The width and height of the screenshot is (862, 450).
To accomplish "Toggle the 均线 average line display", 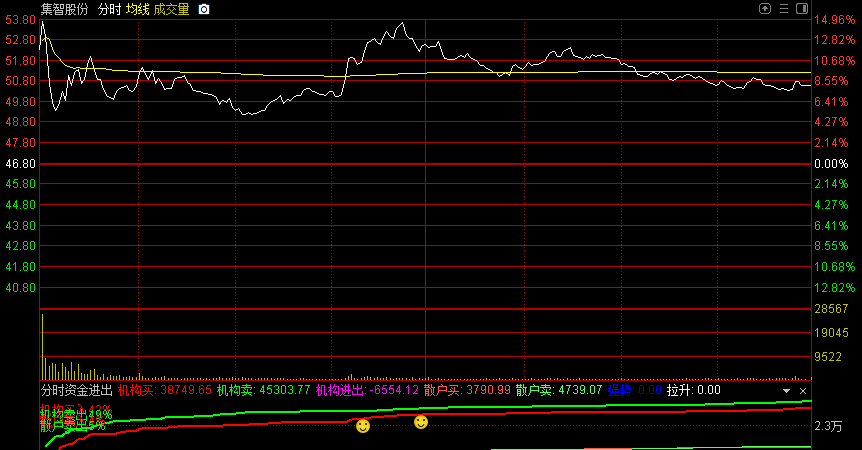I will (x=137, y=9).
